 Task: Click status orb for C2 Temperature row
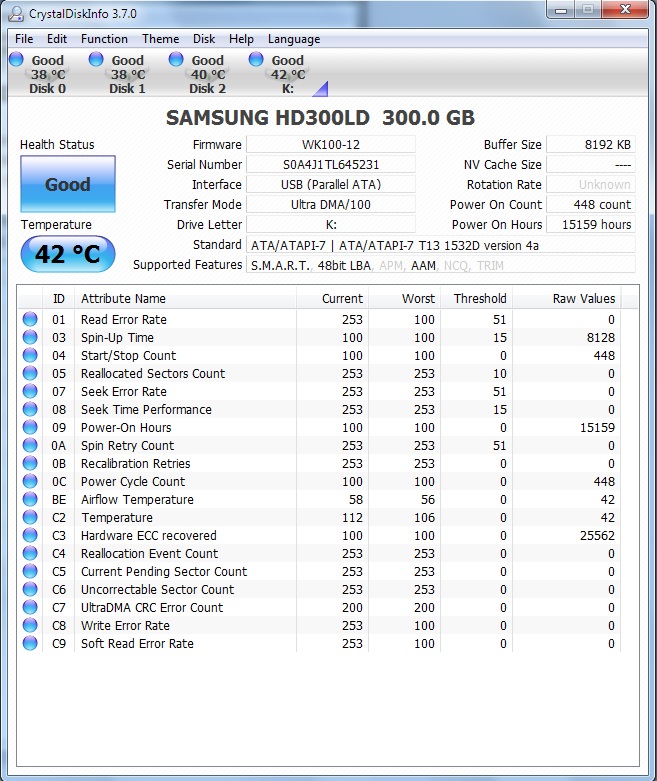[x=30, y=517]
